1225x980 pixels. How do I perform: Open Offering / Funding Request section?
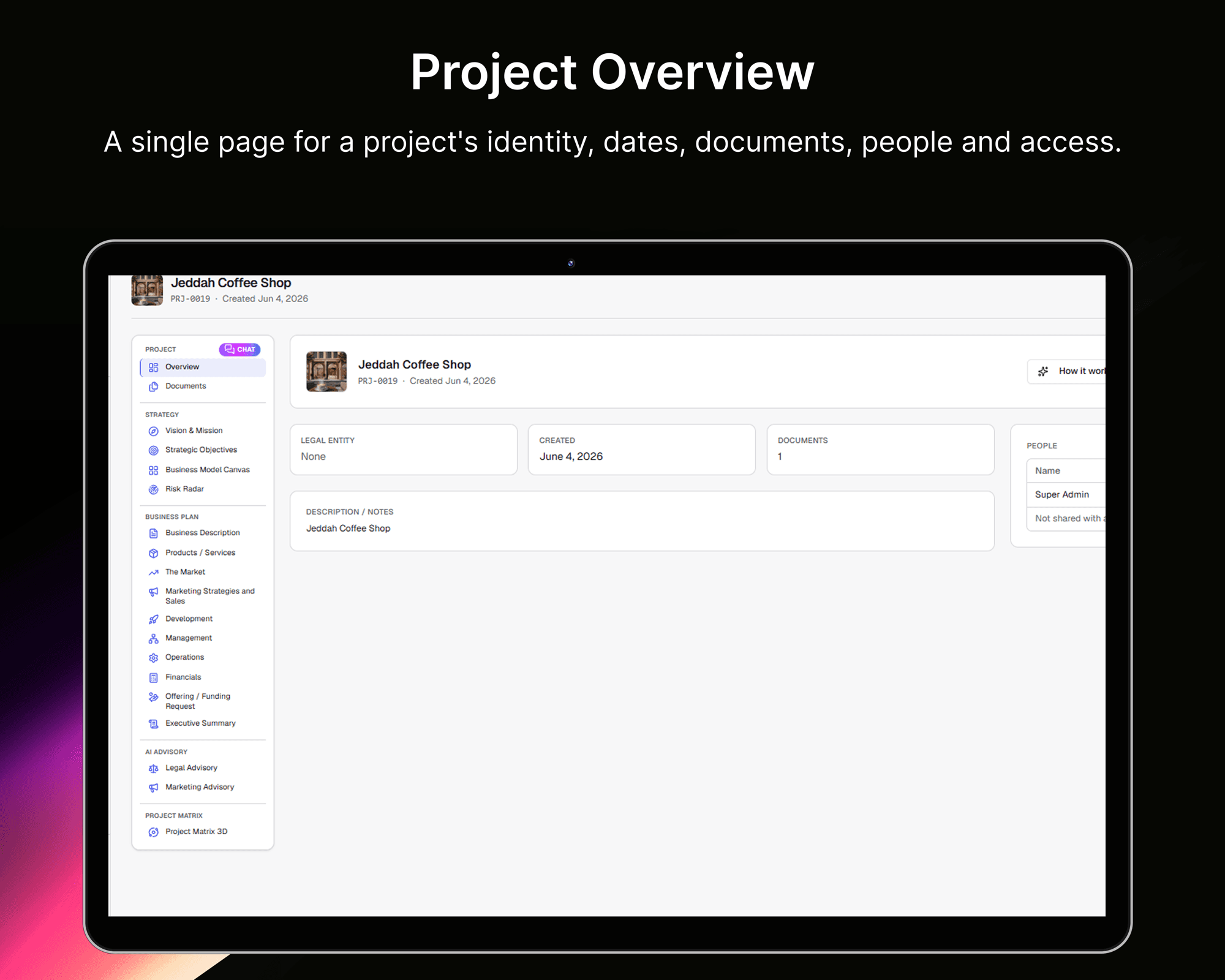click(203, 701)
